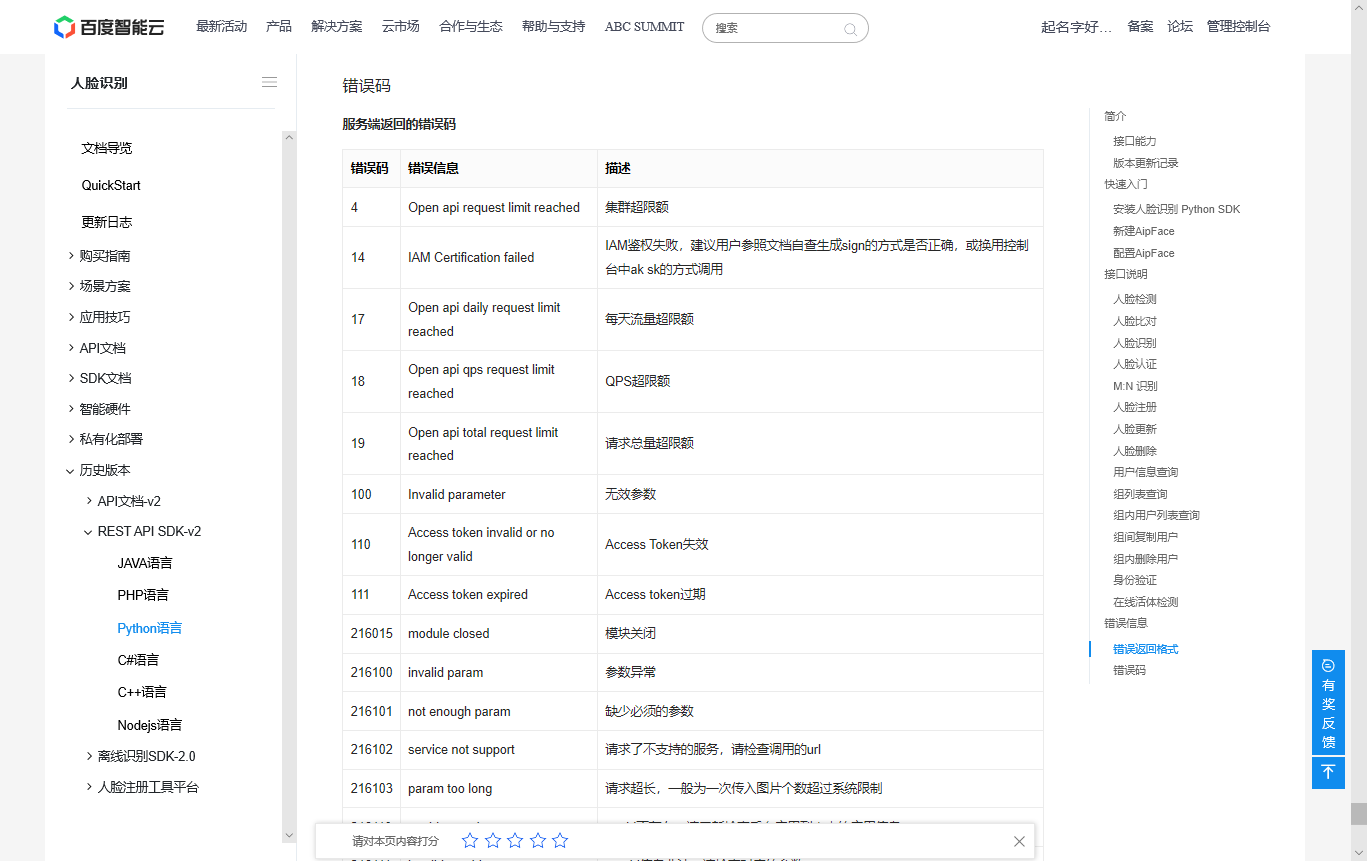The image size is (1367, 861).
Task: Dismiss the rating bar with the X icon
Action: click(x=1019, y=841)
